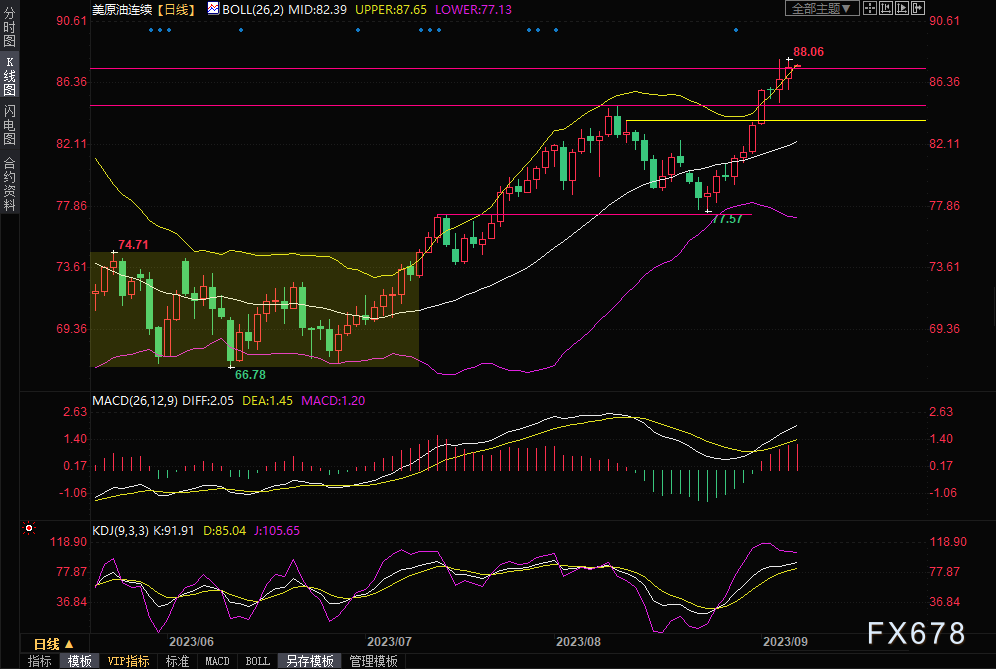
Task: Click the export panel arrow icon
Action: [918, 8]
